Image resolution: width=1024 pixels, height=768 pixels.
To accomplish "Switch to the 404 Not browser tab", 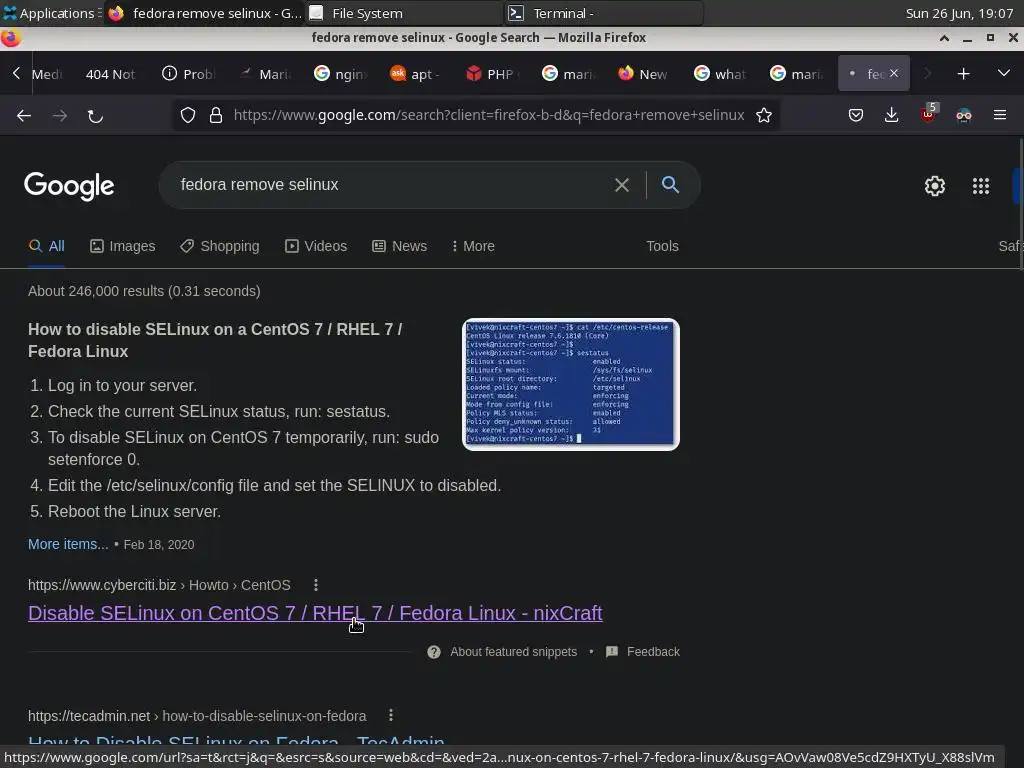I will (x=110, y=74).
